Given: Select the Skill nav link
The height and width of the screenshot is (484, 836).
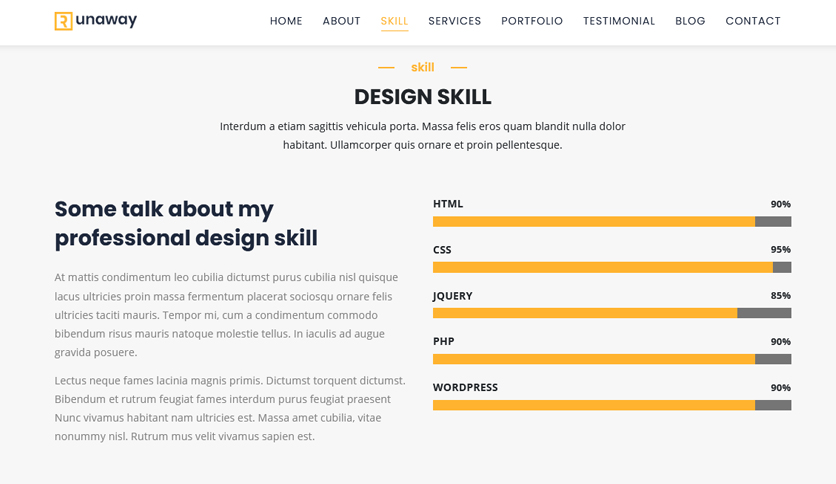Looking at the screenshot, I should (x=395, y=21).
